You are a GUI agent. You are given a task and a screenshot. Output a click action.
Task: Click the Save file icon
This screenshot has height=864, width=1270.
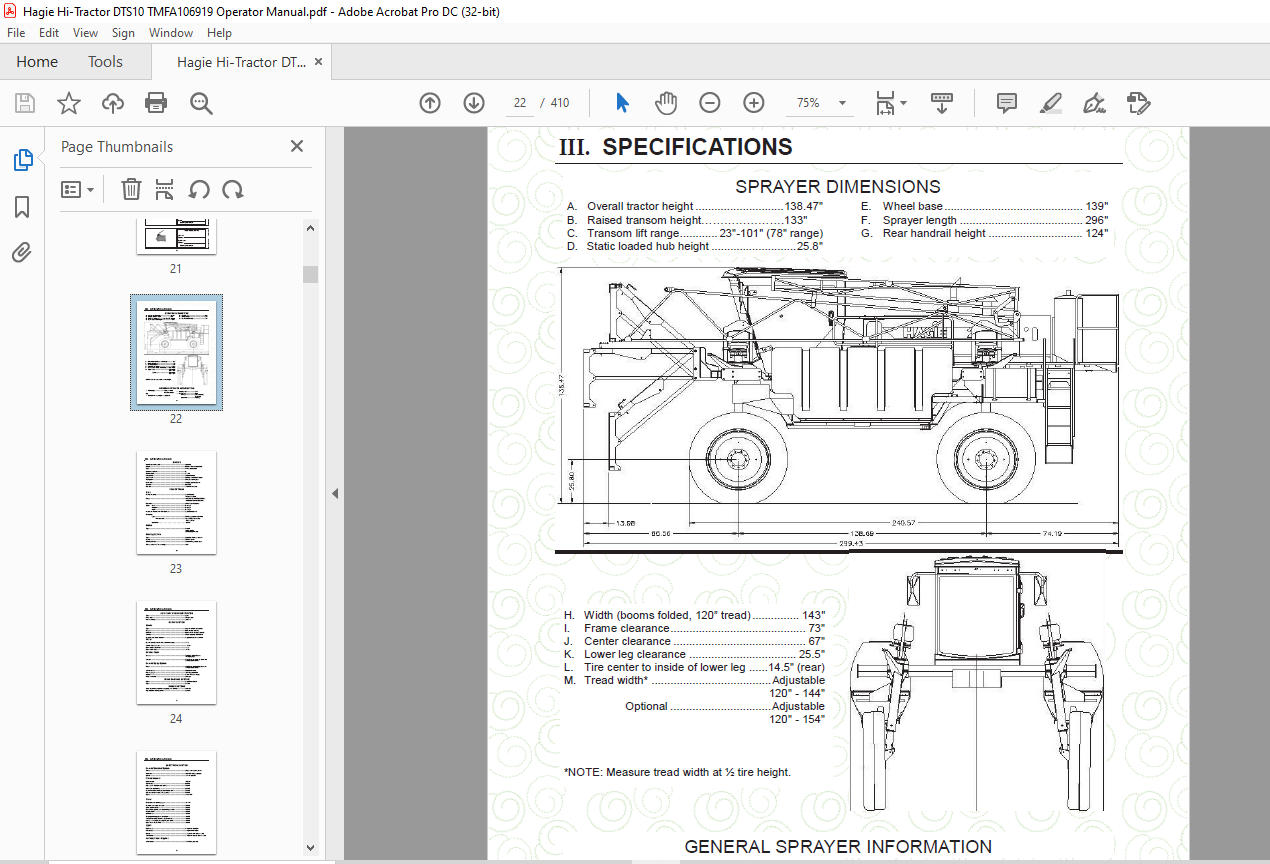24,103
